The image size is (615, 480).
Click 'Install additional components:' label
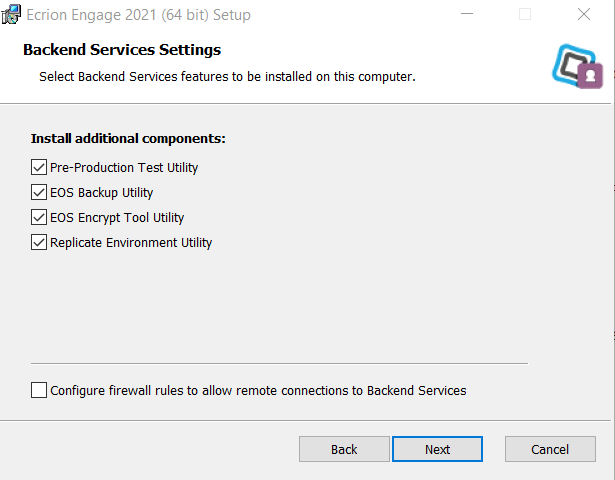point(128,138)
